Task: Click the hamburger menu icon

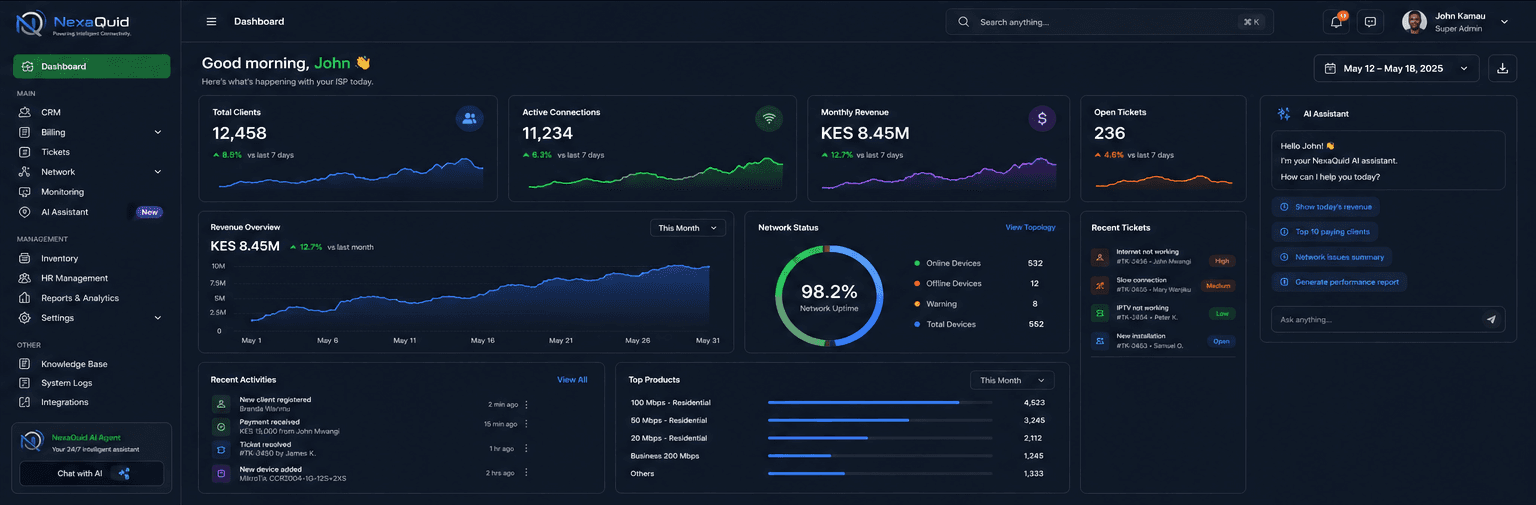Action: point(211,21)
